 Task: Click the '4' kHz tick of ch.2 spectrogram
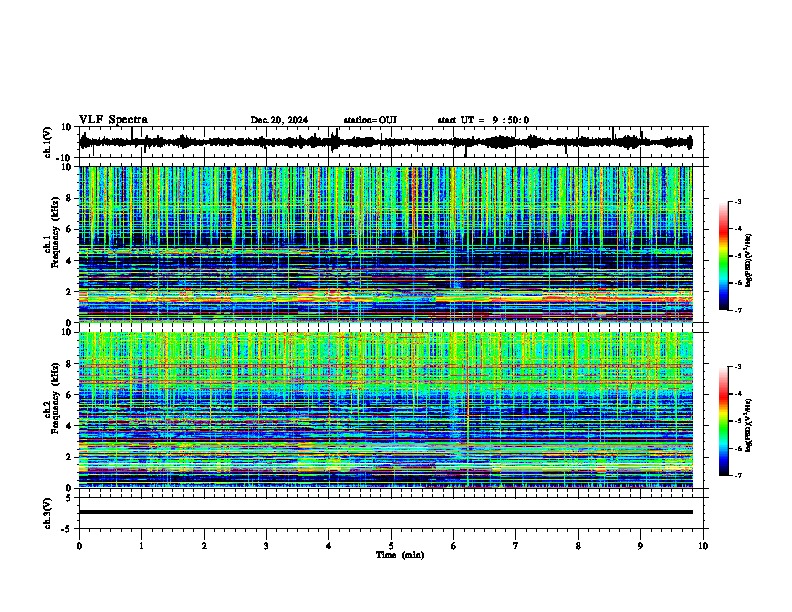click(x=70, y=426)
